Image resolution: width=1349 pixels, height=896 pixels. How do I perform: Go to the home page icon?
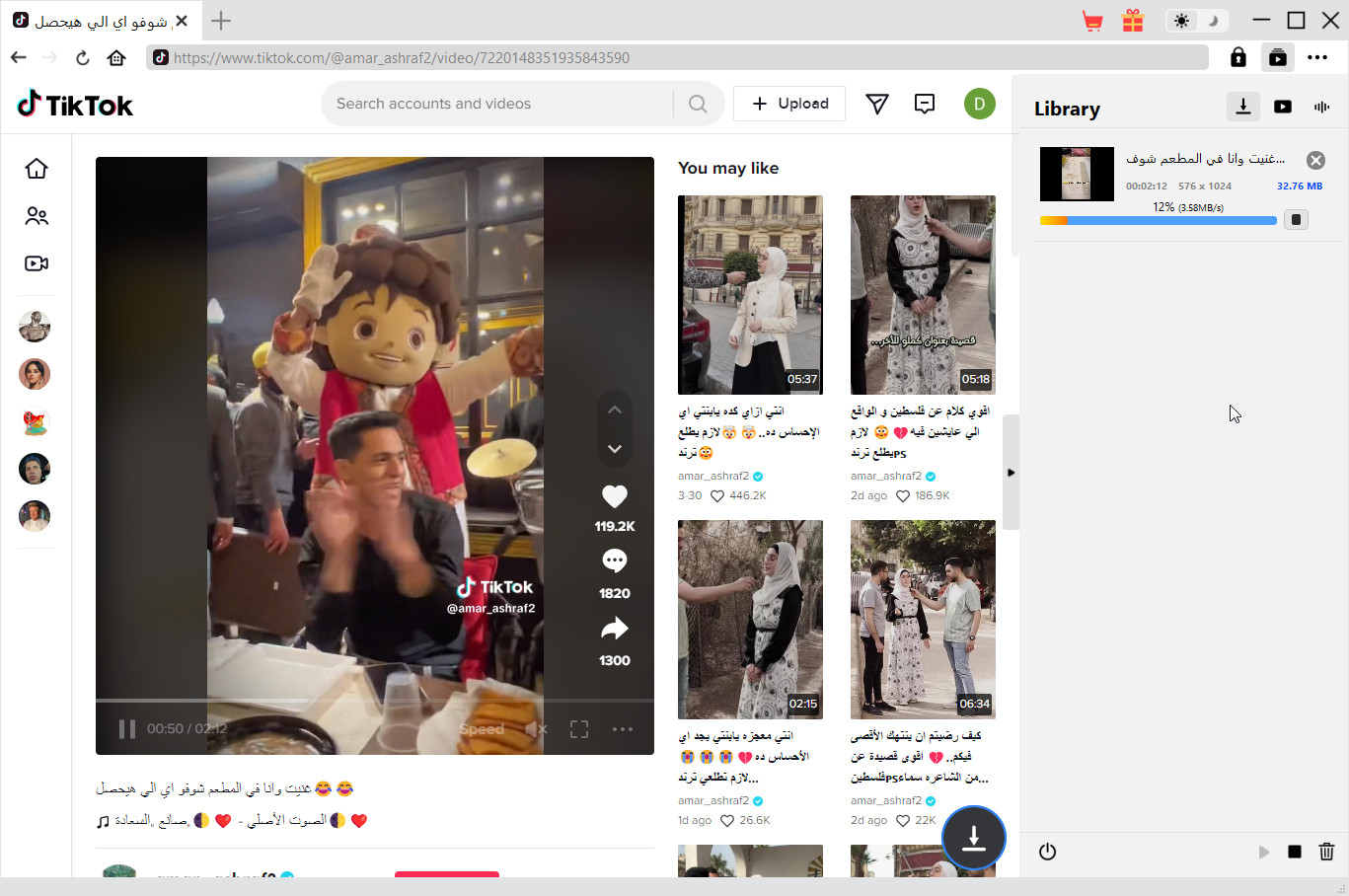(x=116, y=57)
